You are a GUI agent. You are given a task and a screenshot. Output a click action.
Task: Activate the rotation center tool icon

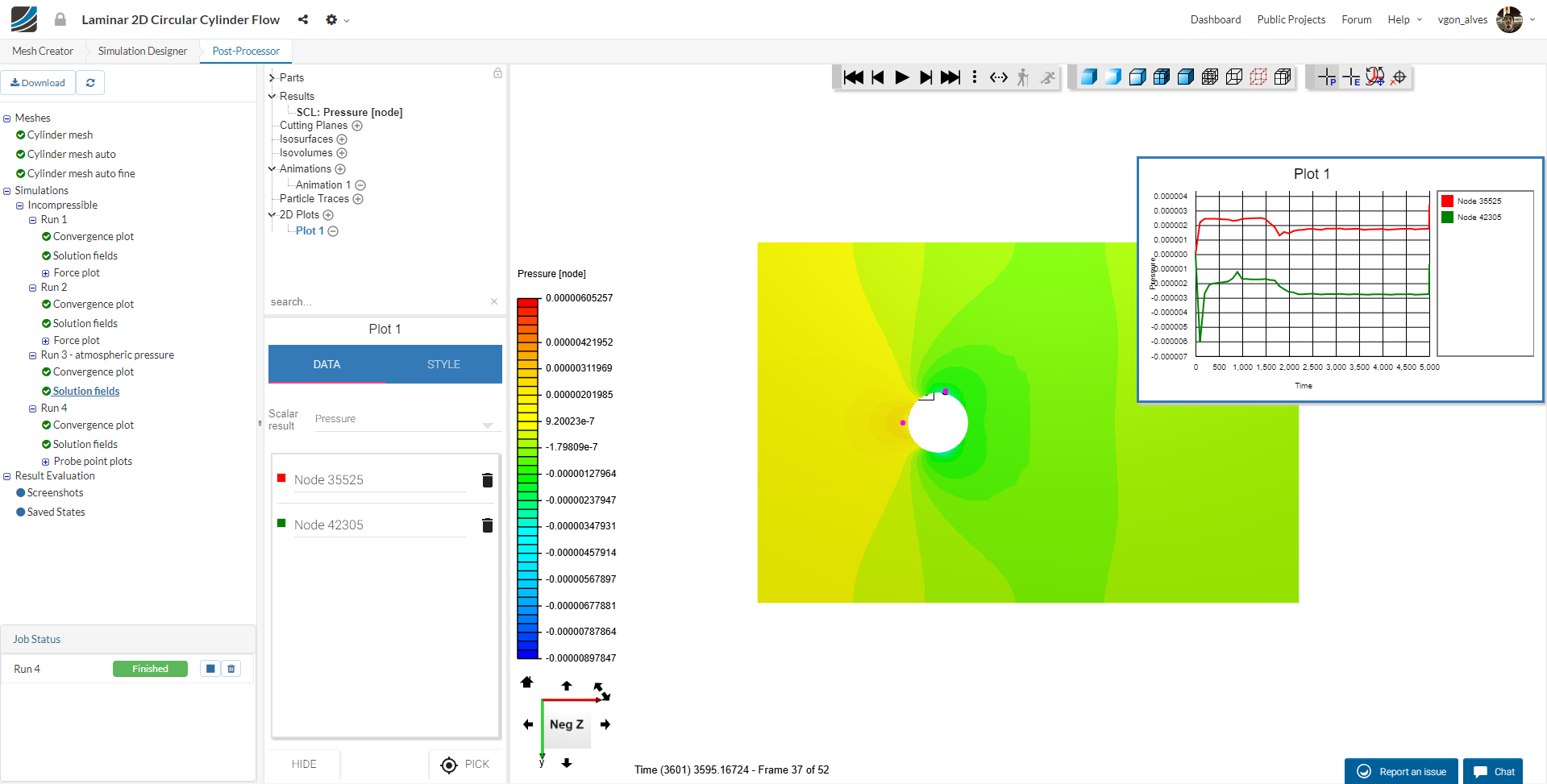click(1399, 77)
